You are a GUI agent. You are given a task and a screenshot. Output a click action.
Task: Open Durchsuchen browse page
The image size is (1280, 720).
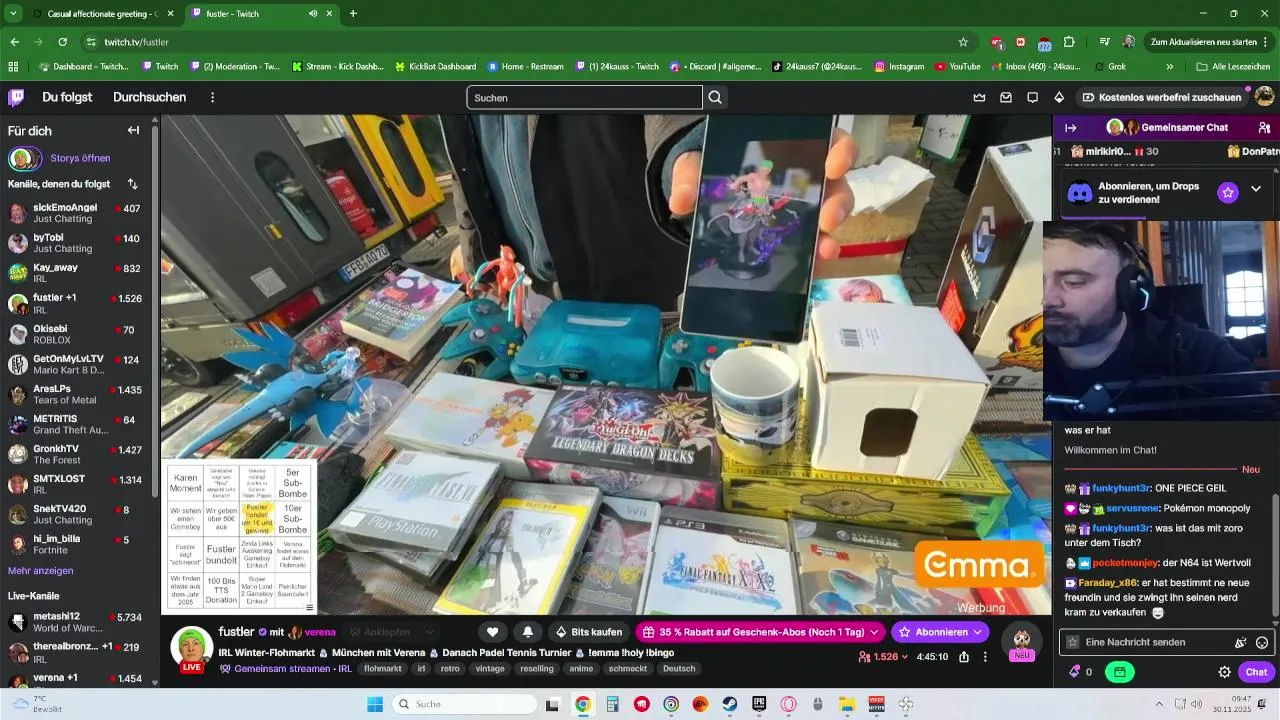click(150, 97)
